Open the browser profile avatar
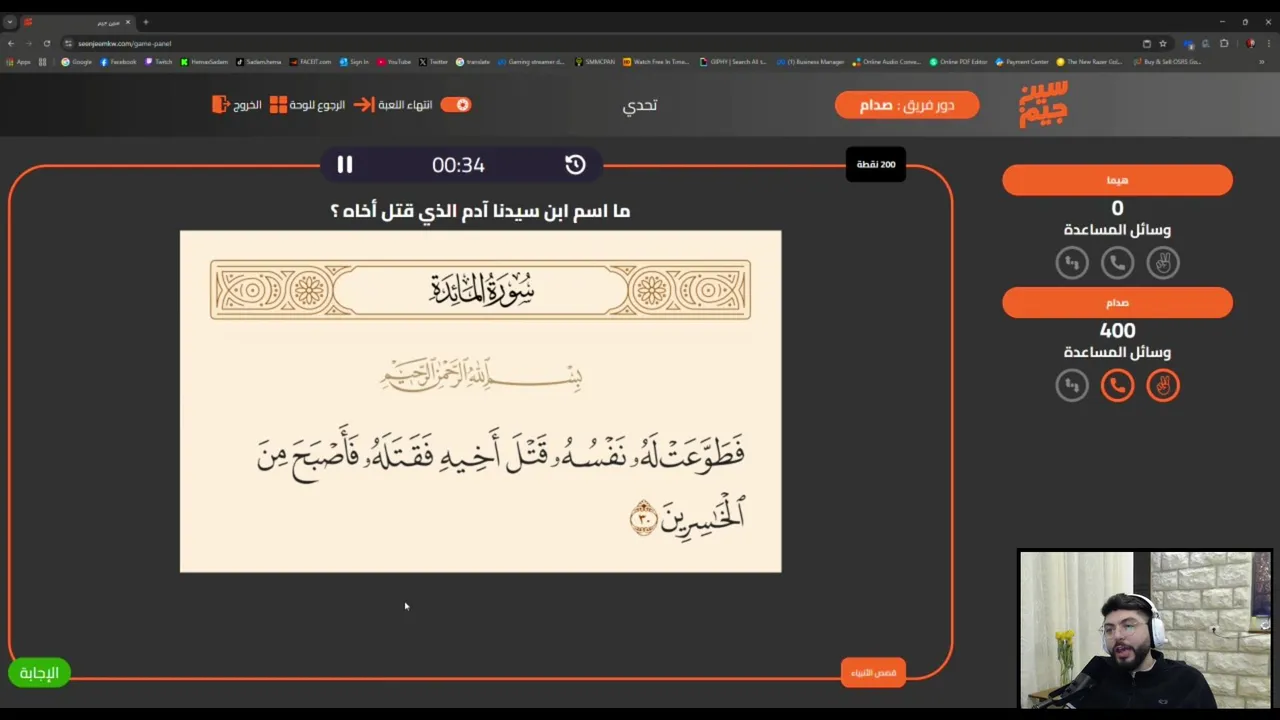1280x720 pixels. 1251,43
